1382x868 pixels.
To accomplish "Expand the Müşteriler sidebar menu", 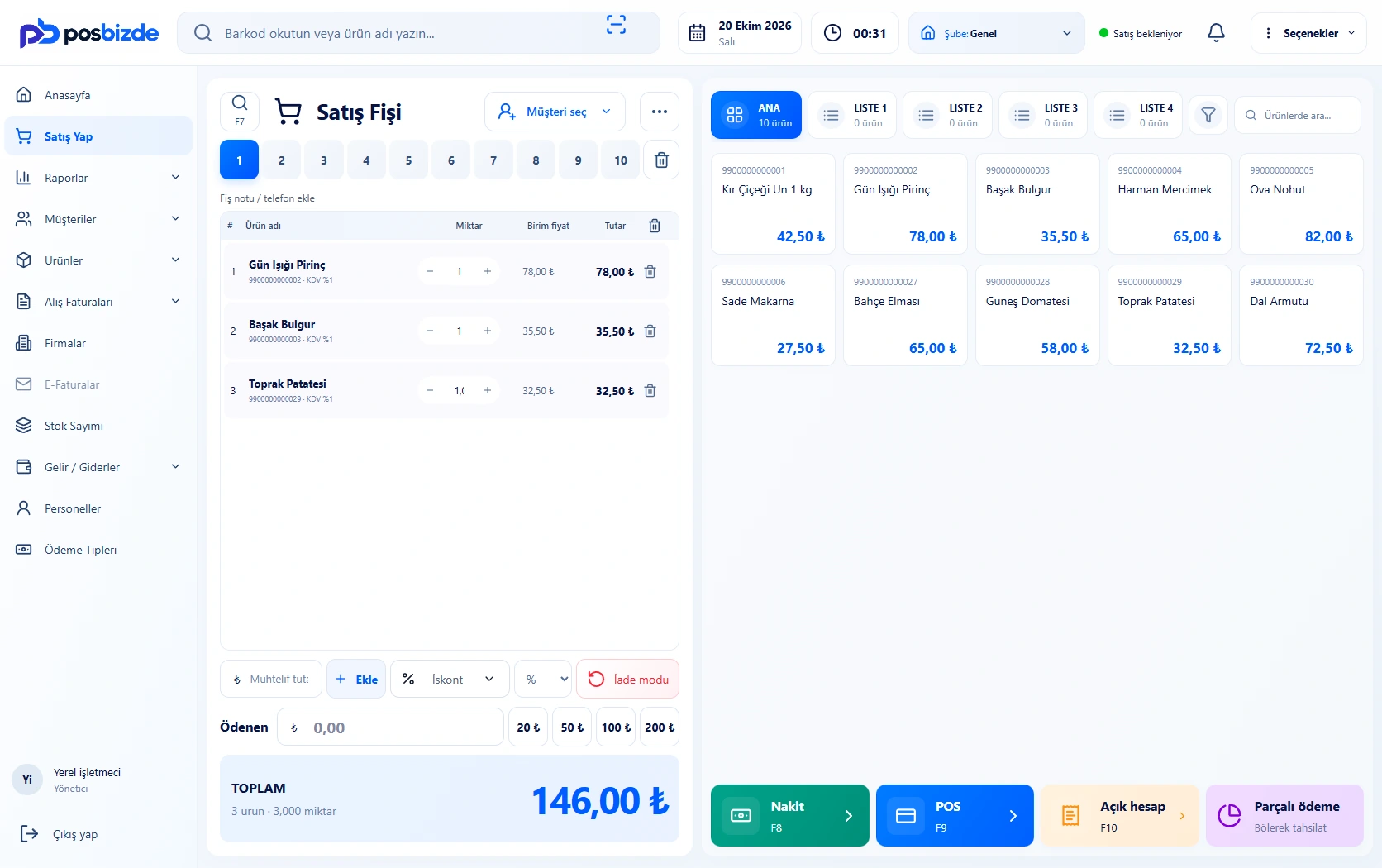I will [98, 219].
